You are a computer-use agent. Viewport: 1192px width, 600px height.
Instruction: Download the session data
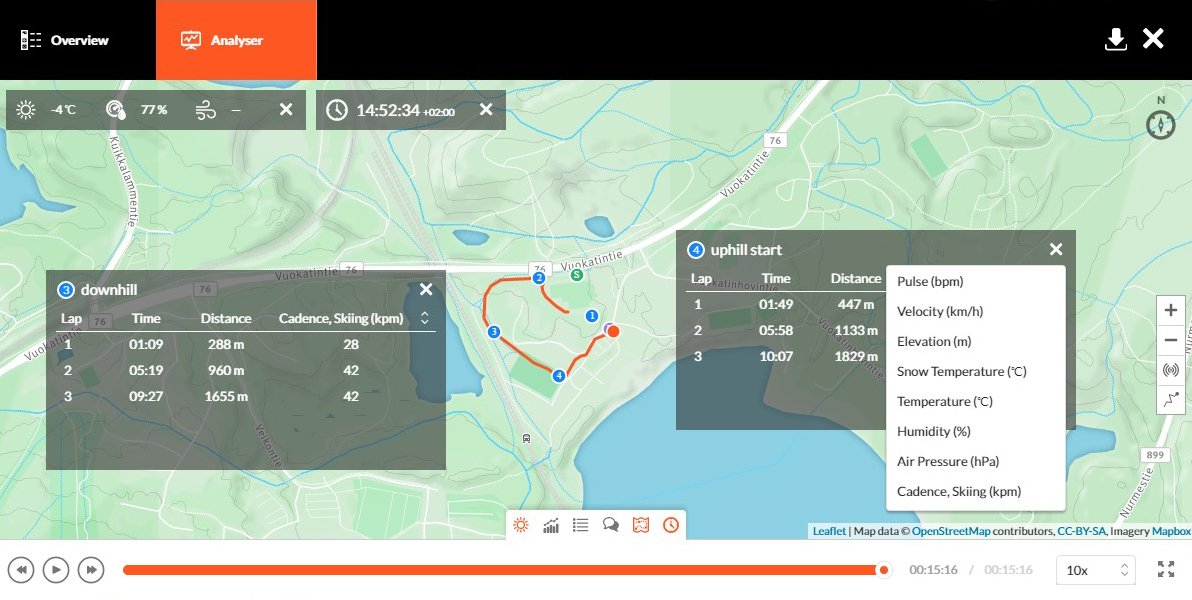[x=1115, y=40]
